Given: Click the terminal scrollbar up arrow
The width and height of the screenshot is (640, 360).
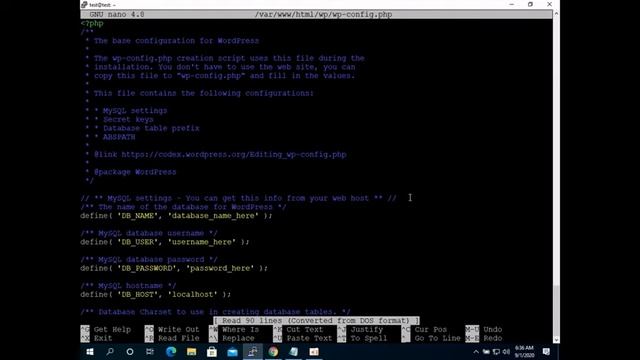Looking at the screenshot, I should click(x=556, y=14).
